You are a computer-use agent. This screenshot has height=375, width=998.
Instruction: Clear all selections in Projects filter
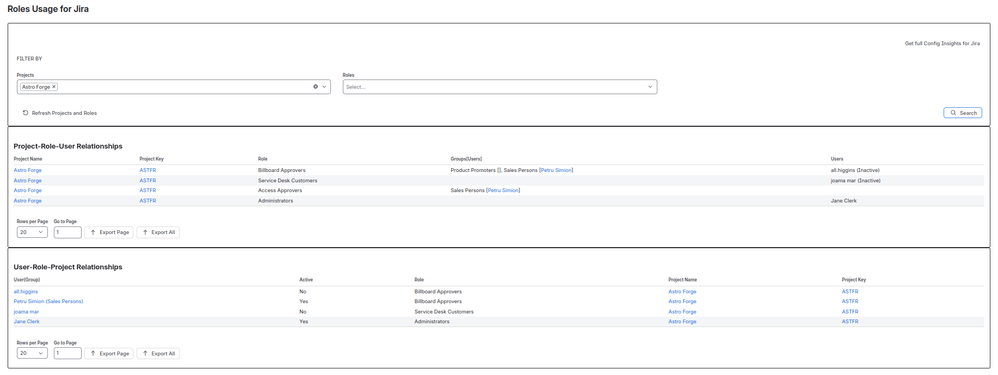(315, 87)
